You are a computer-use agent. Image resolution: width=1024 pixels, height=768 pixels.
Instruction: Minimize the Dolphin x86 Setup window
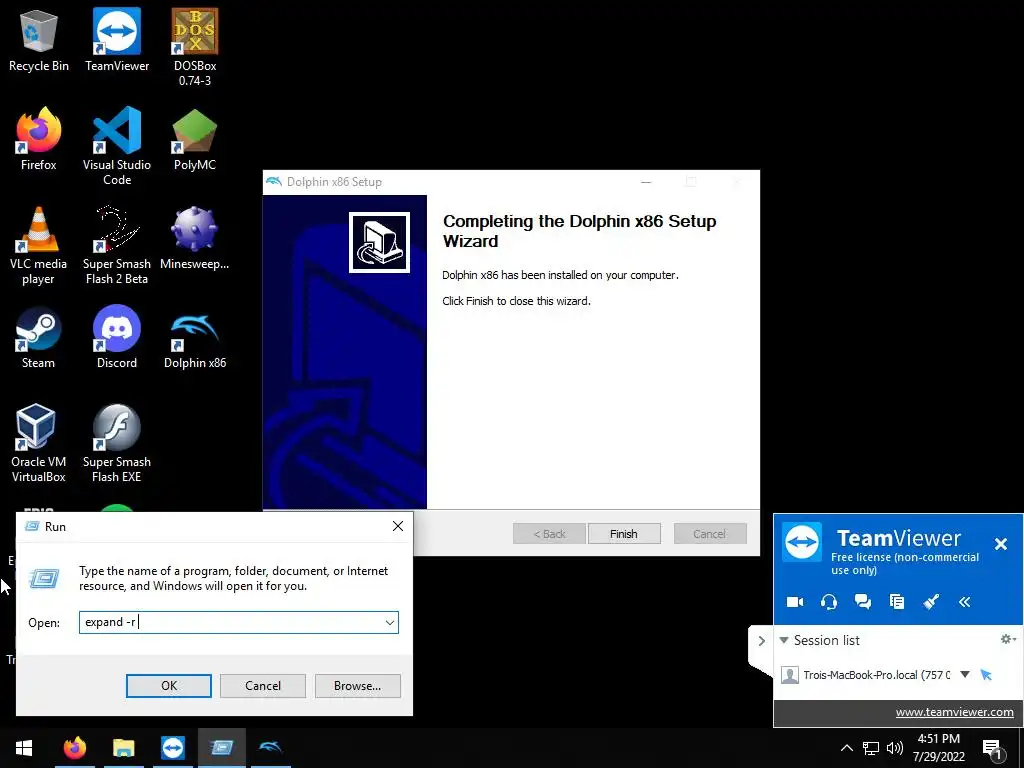coord(646,182)
